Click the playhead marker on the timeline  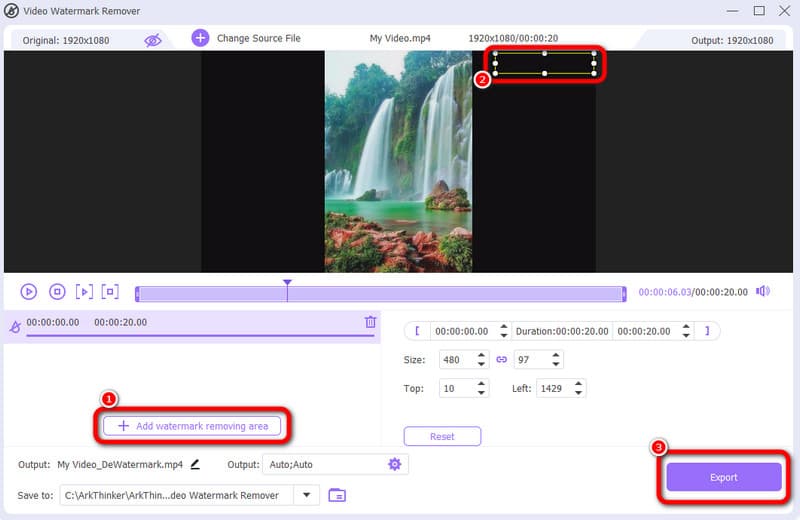(x=287, y=282)
